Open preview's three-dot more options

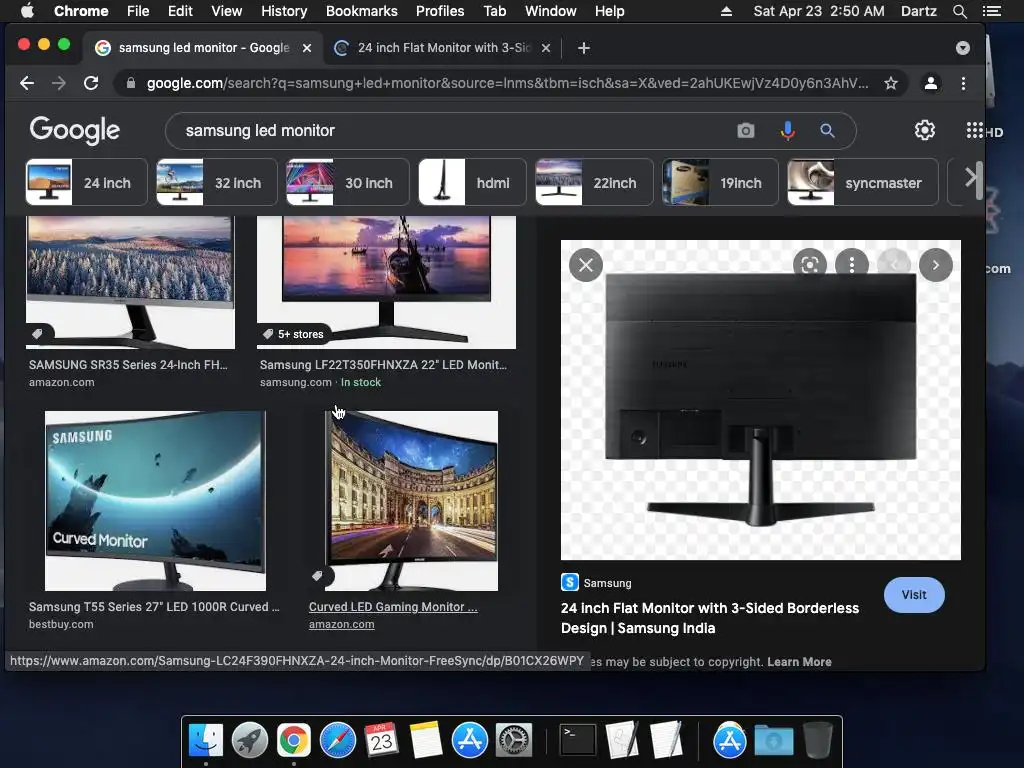point(852,265)
